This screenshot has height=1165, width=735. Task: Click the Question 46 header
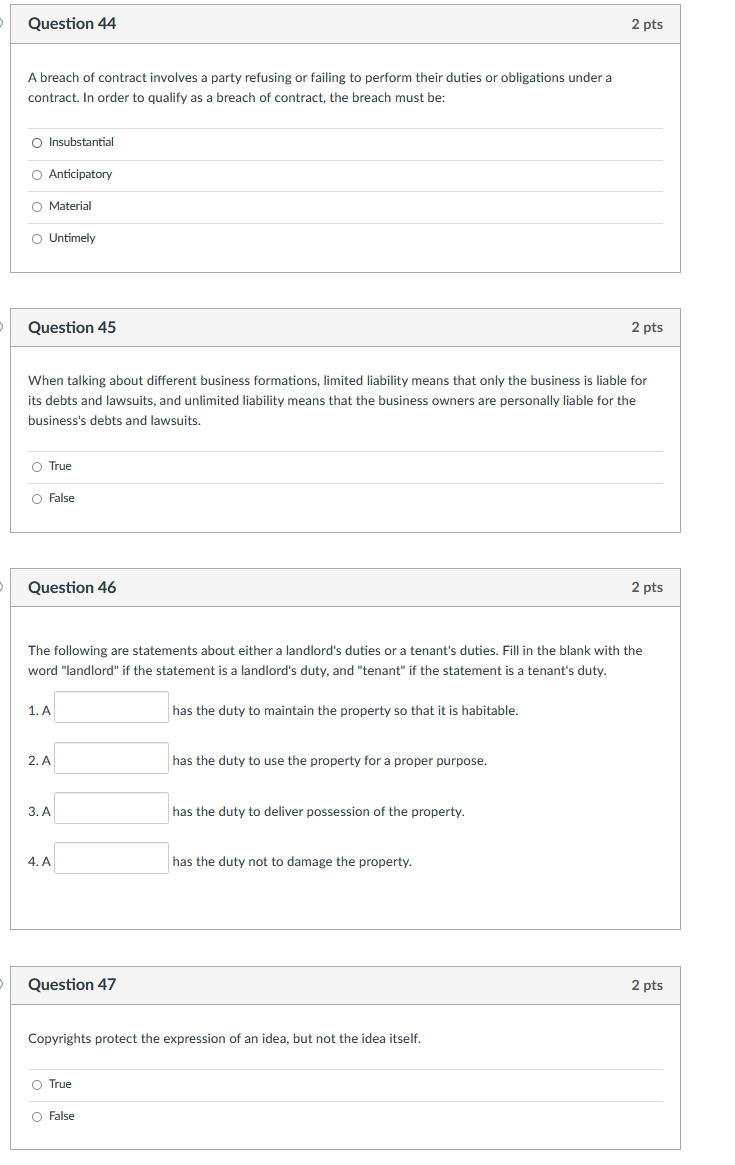pyautogui.click(x=72, y=587)
